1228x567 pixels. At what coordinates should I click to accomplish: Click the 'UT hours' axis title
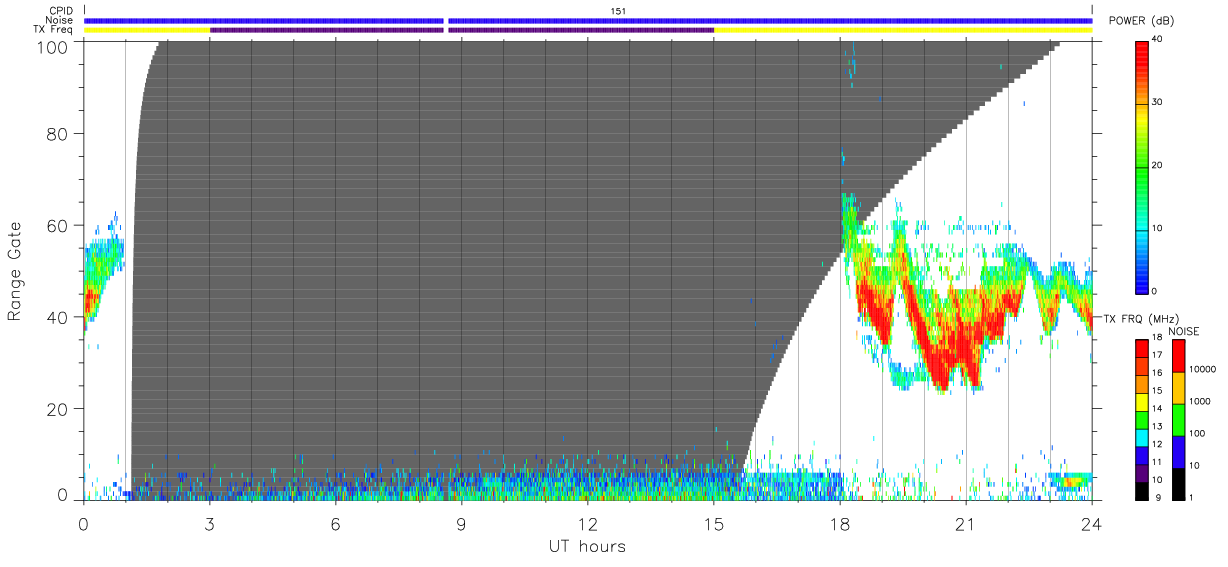pyautogui.click(x=587, y=546)
